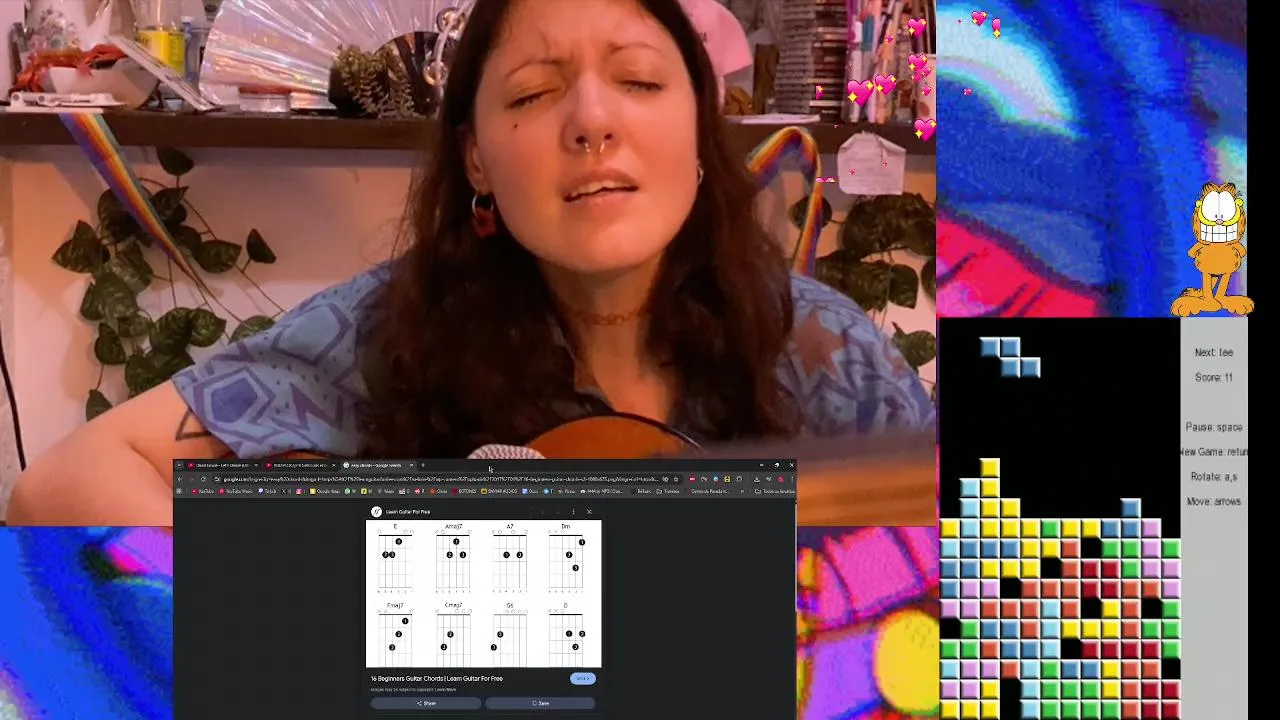Open the YouTube Music bookmark

click(x=236, y=491)
